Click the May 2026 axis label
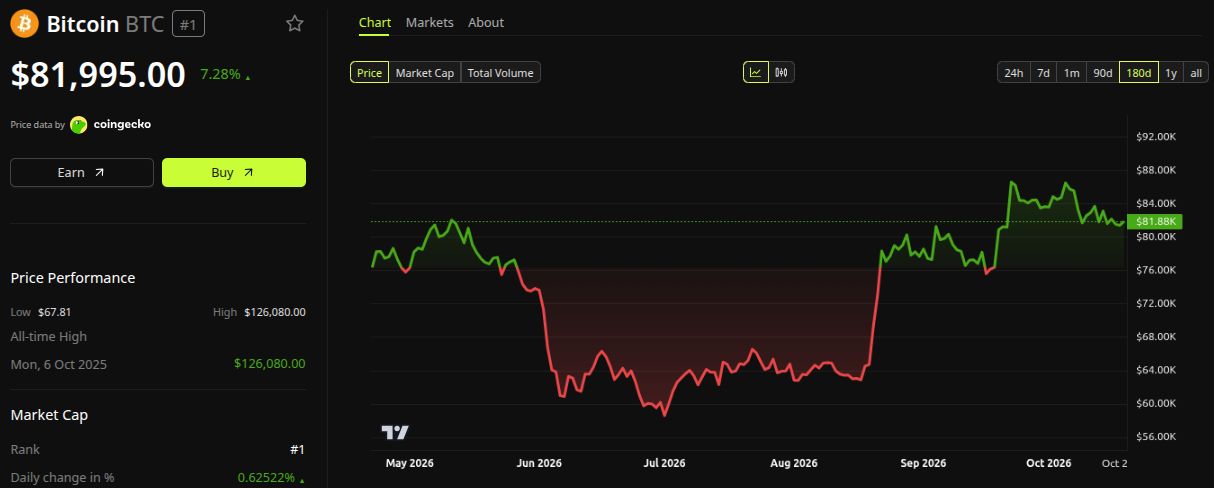This screenshot has height=488, width=1214. (x=409, y=463)
